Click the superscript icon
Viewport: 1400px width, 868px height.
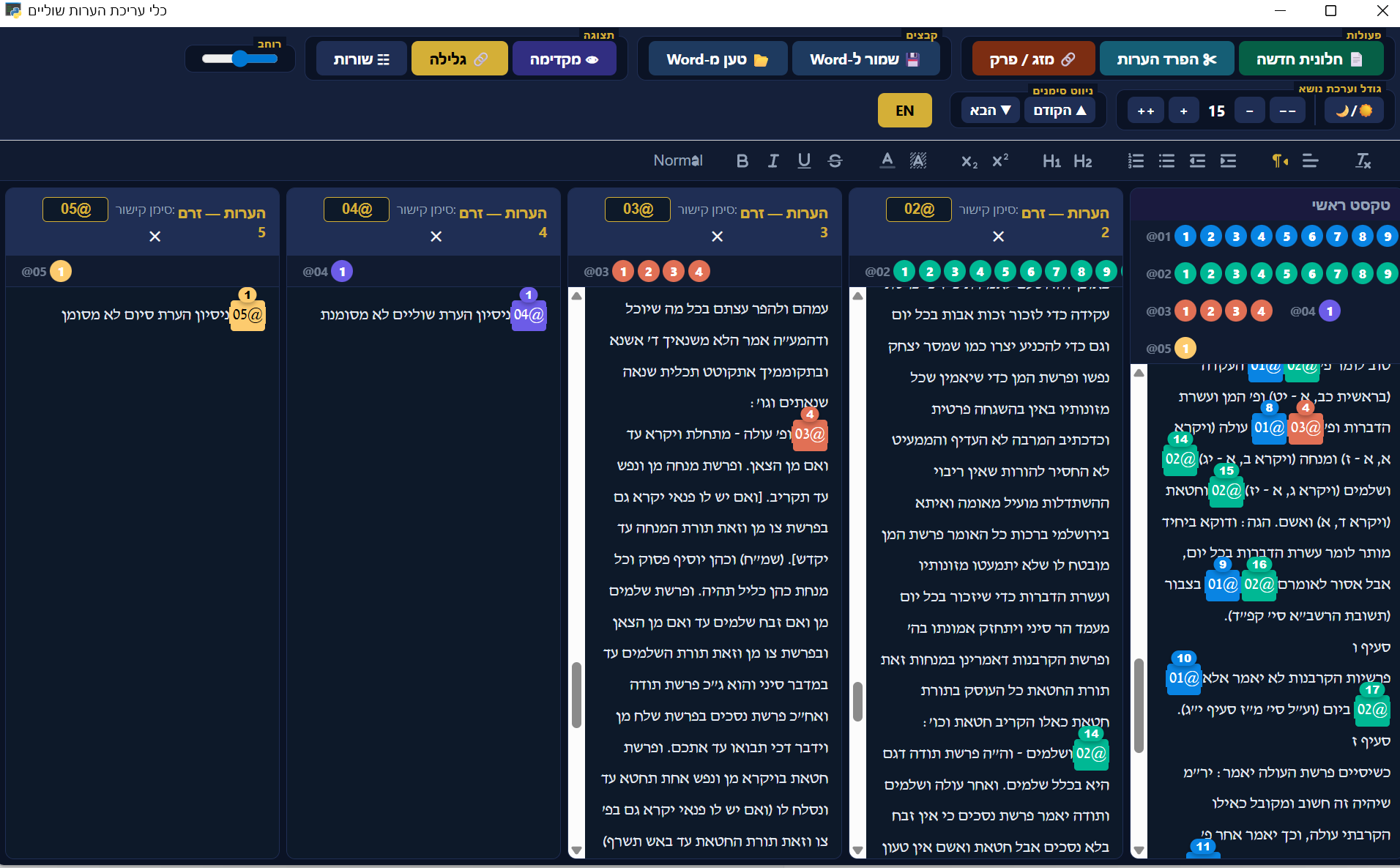point(1000,161)
